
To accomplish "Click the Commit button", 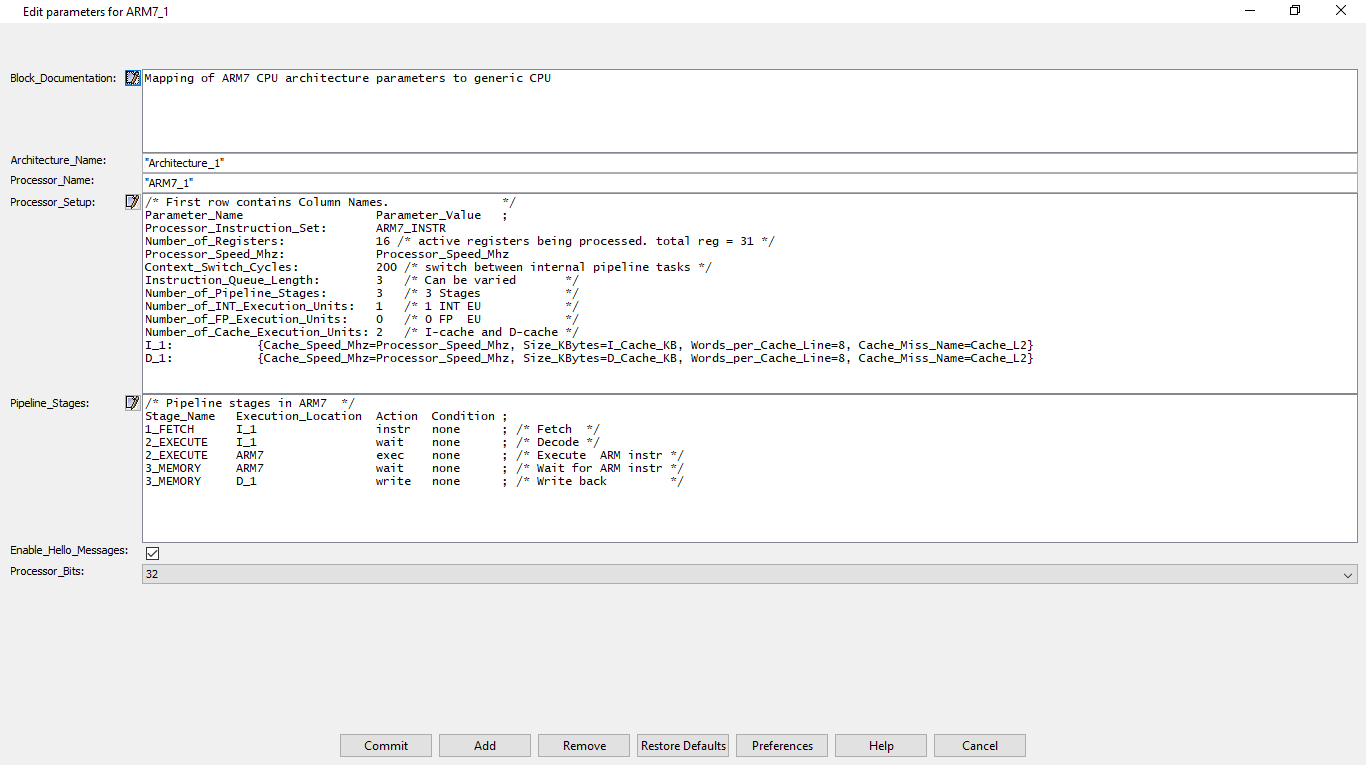I will 386,745.
